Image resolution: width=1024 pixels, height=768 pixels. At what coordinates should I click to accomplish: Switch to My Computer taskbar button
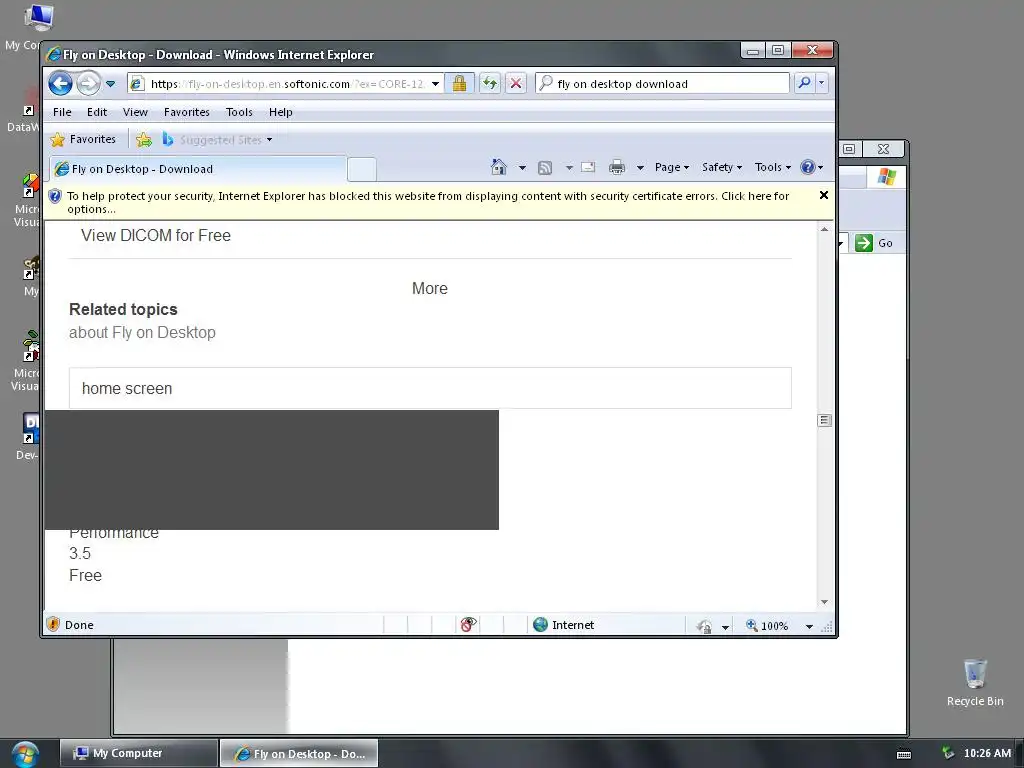(138, 753)
